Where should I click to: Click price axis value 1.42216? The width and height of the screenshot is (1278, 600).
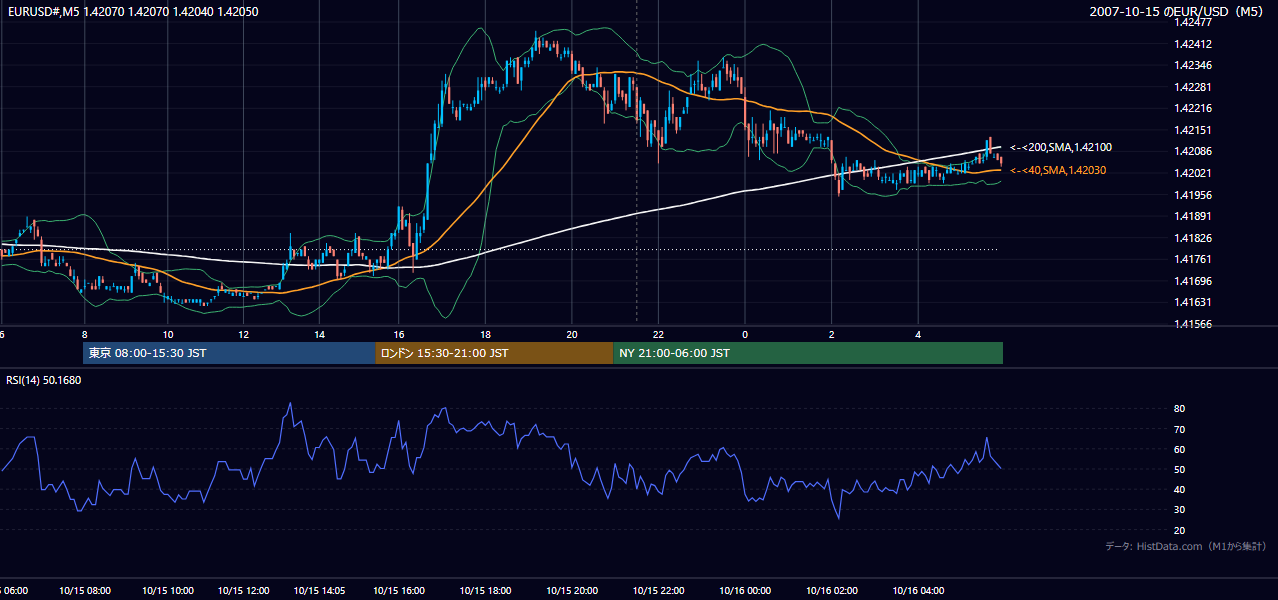pyautogui.click(x=1194, y=108)
